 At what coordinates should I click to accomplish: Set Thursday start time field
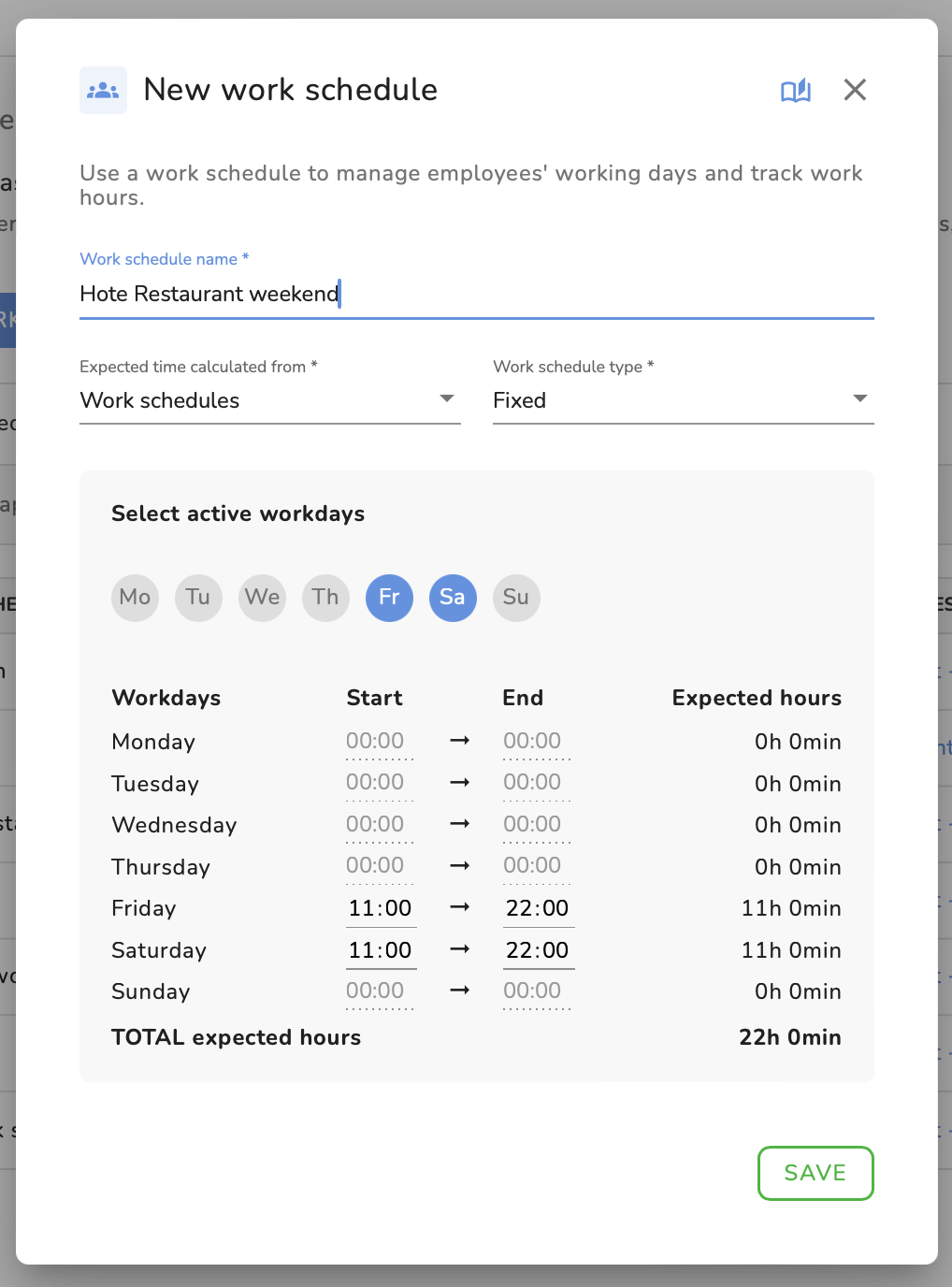(380, 866)
